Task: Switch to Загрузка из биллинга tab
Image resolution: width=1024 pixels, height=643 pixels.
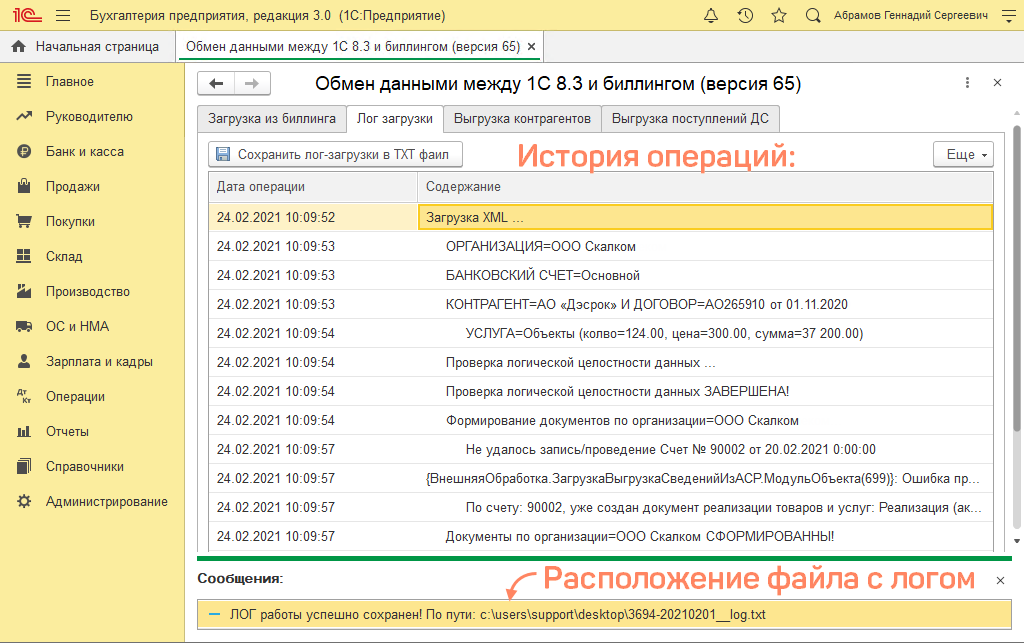Action: 272,119
